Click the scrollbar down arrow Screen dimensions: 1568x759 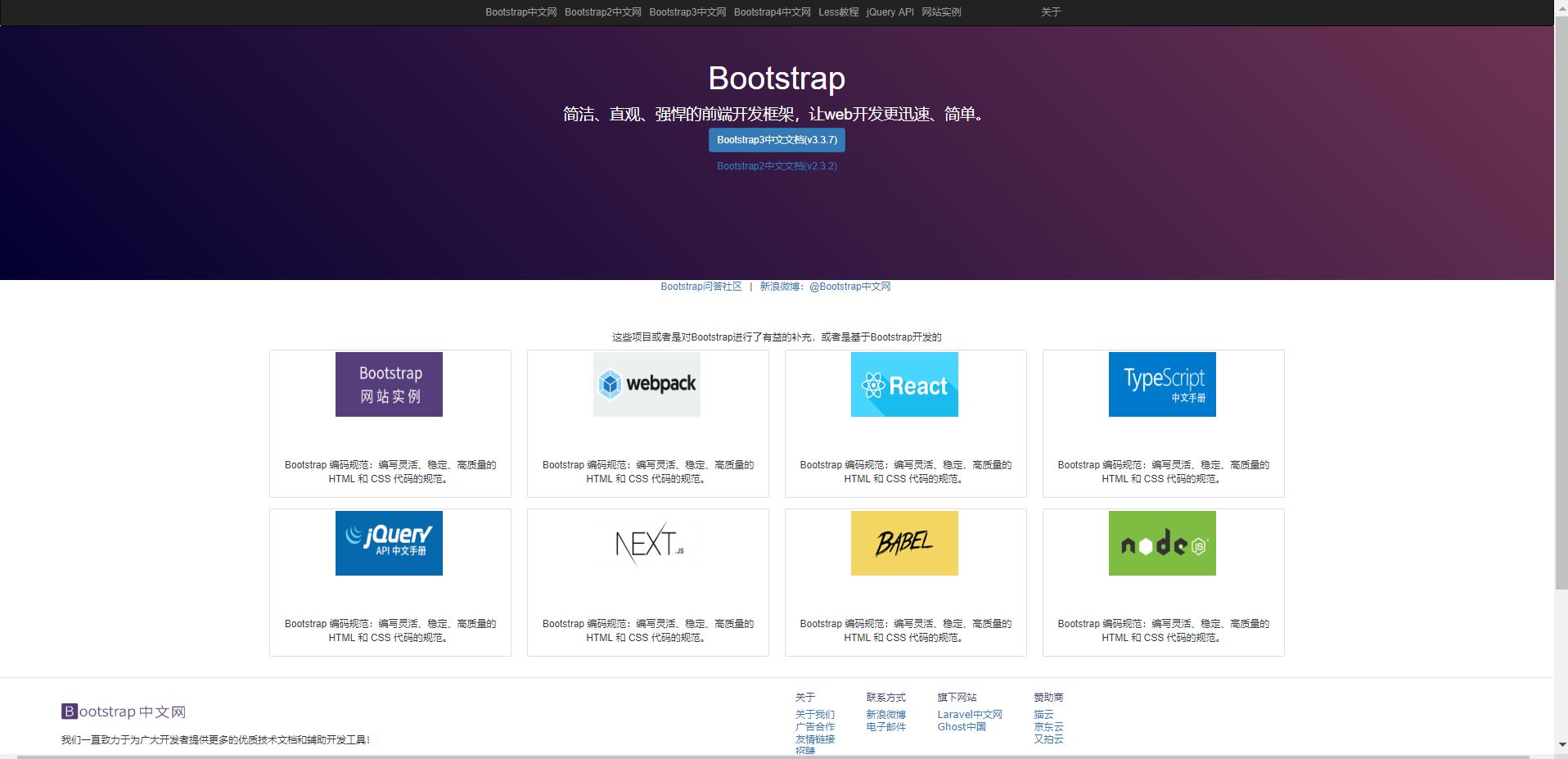pyautogui.click(x=1561, y=746)
